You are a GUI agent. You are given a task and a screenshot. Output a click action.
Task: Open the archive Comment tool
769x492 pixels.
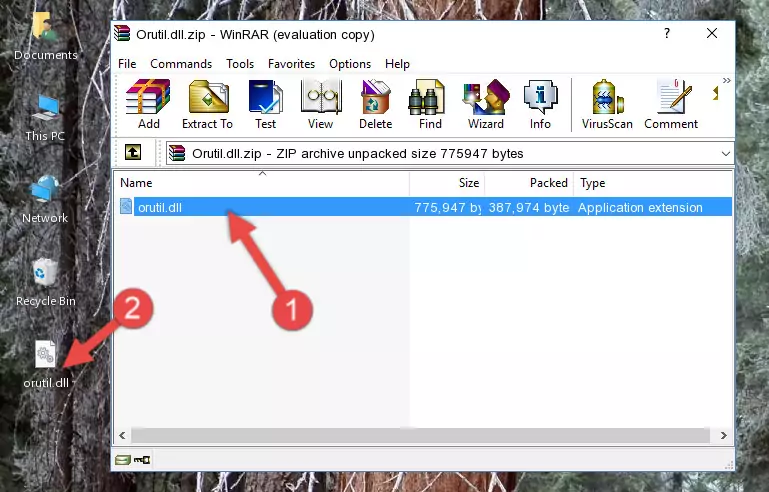(x=671, y=104)
